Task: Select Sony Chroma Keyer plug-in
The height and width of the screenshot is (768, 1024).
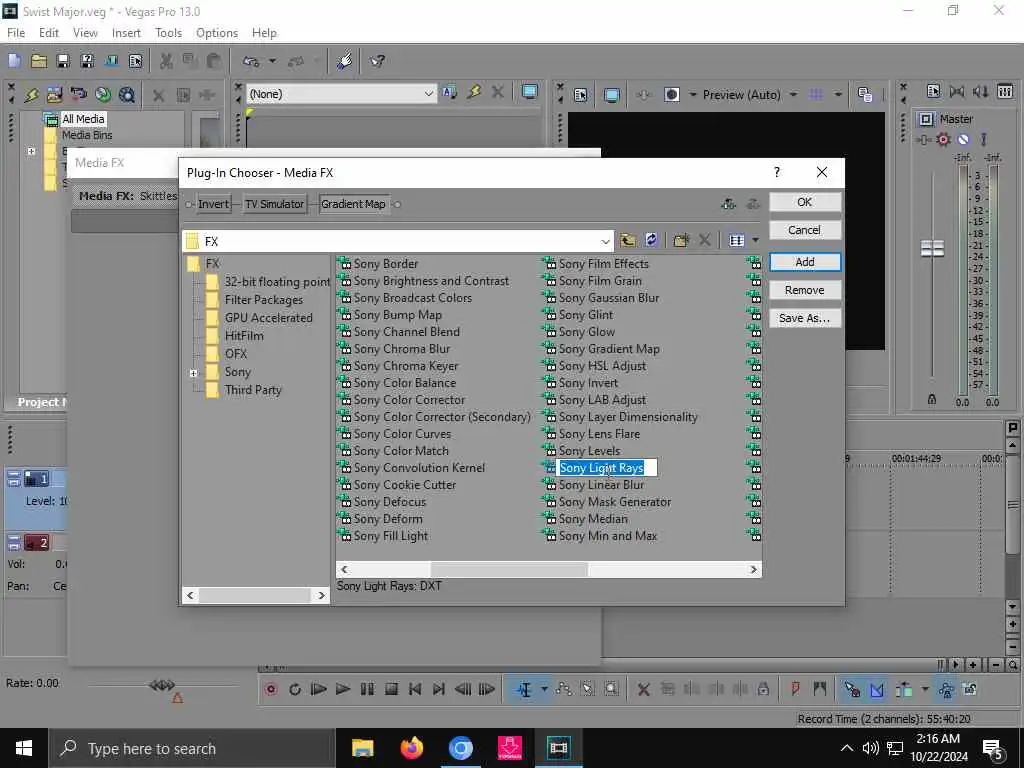Action: tap(406, 366)
